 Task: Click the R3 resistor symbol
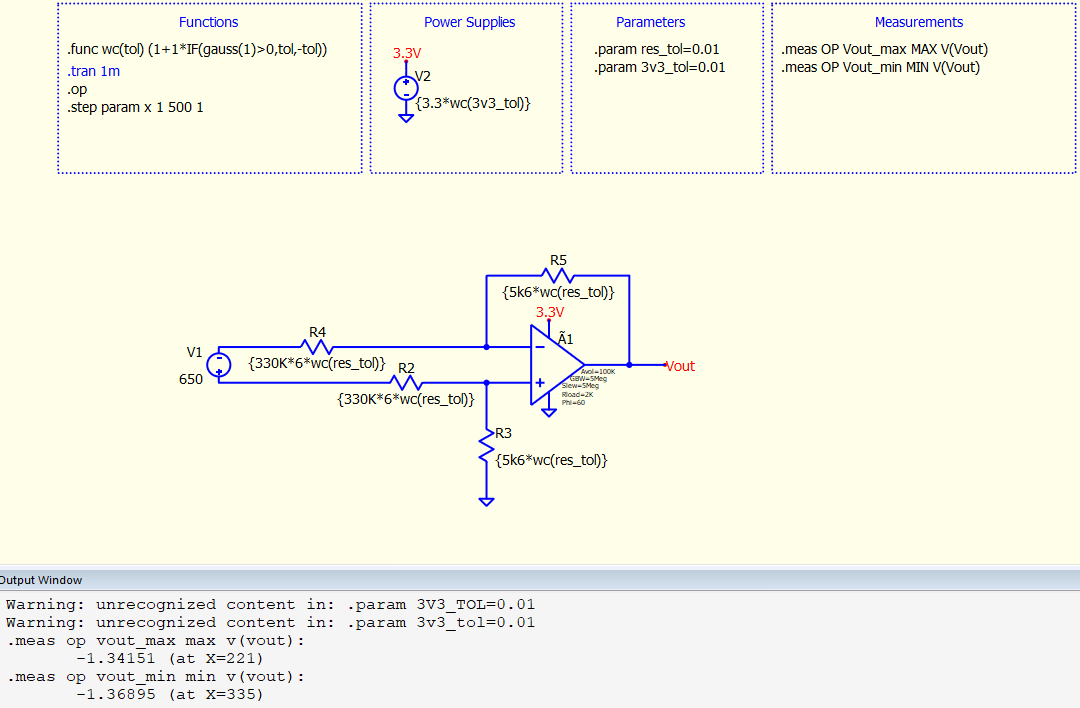tap(486, 447)
